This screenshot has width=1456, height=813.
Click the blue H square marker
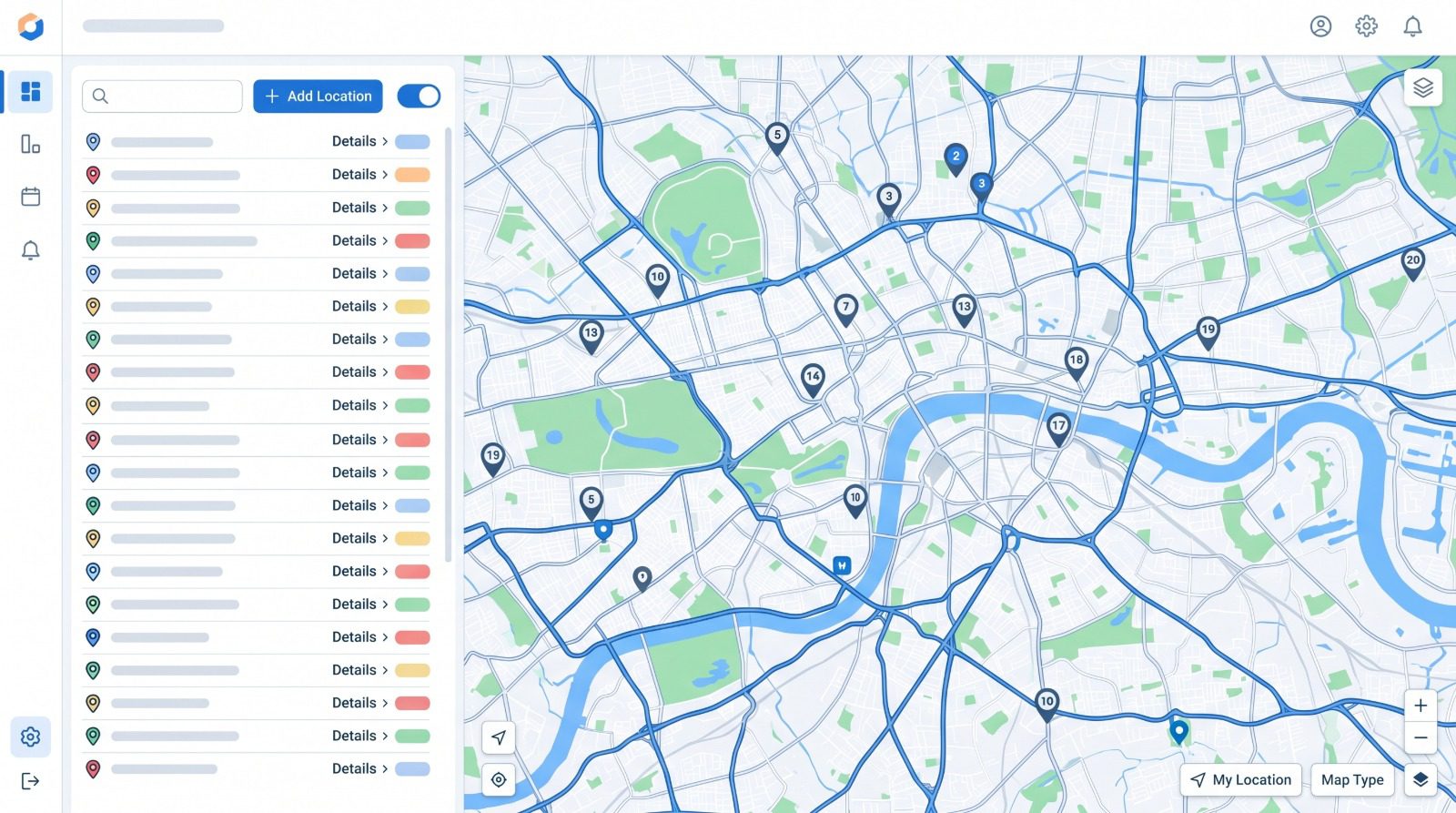pyautogui.click(x=842, y=565)
